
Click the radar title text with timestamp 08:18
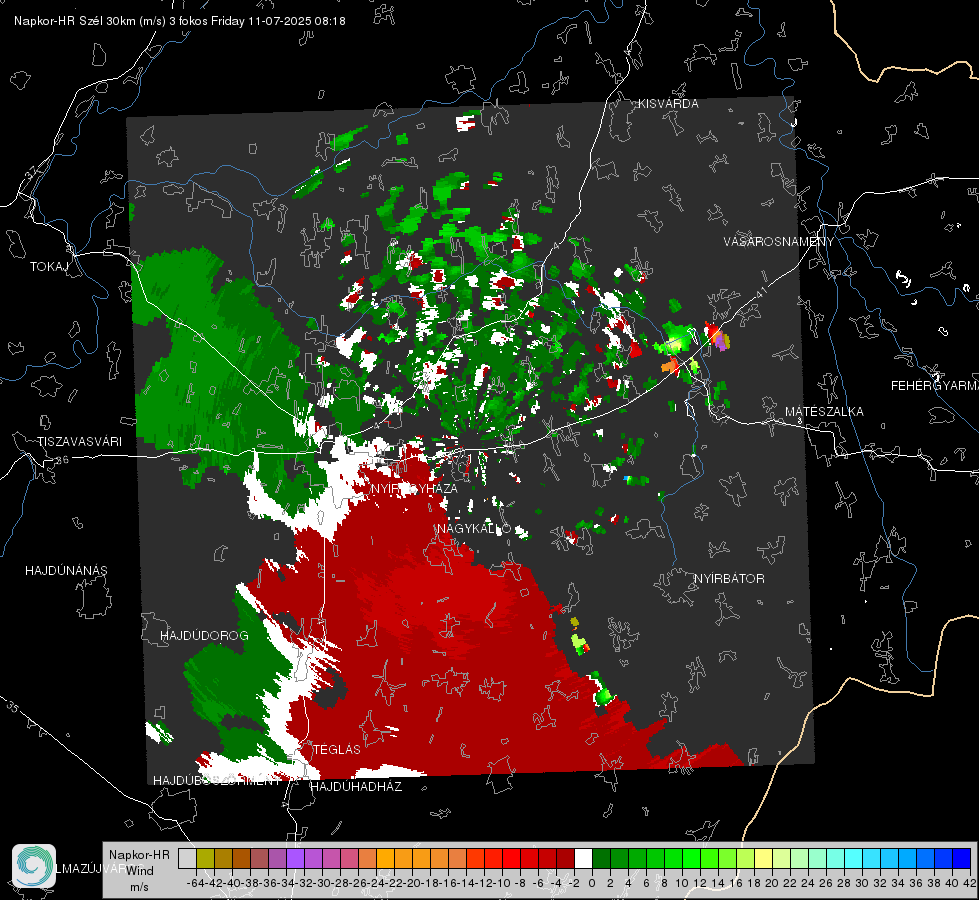tap(180, 21)
